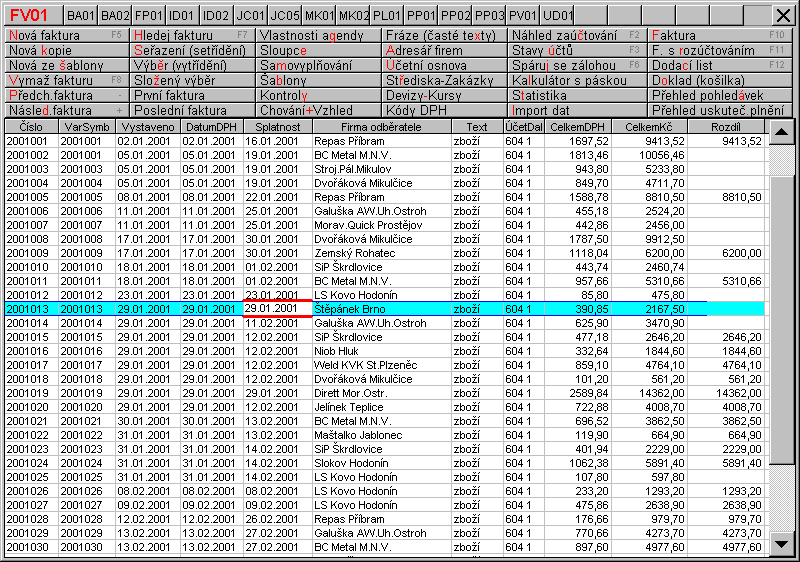Open Kódy DPH
800x562 pixels.
click(x=444, y=110)
